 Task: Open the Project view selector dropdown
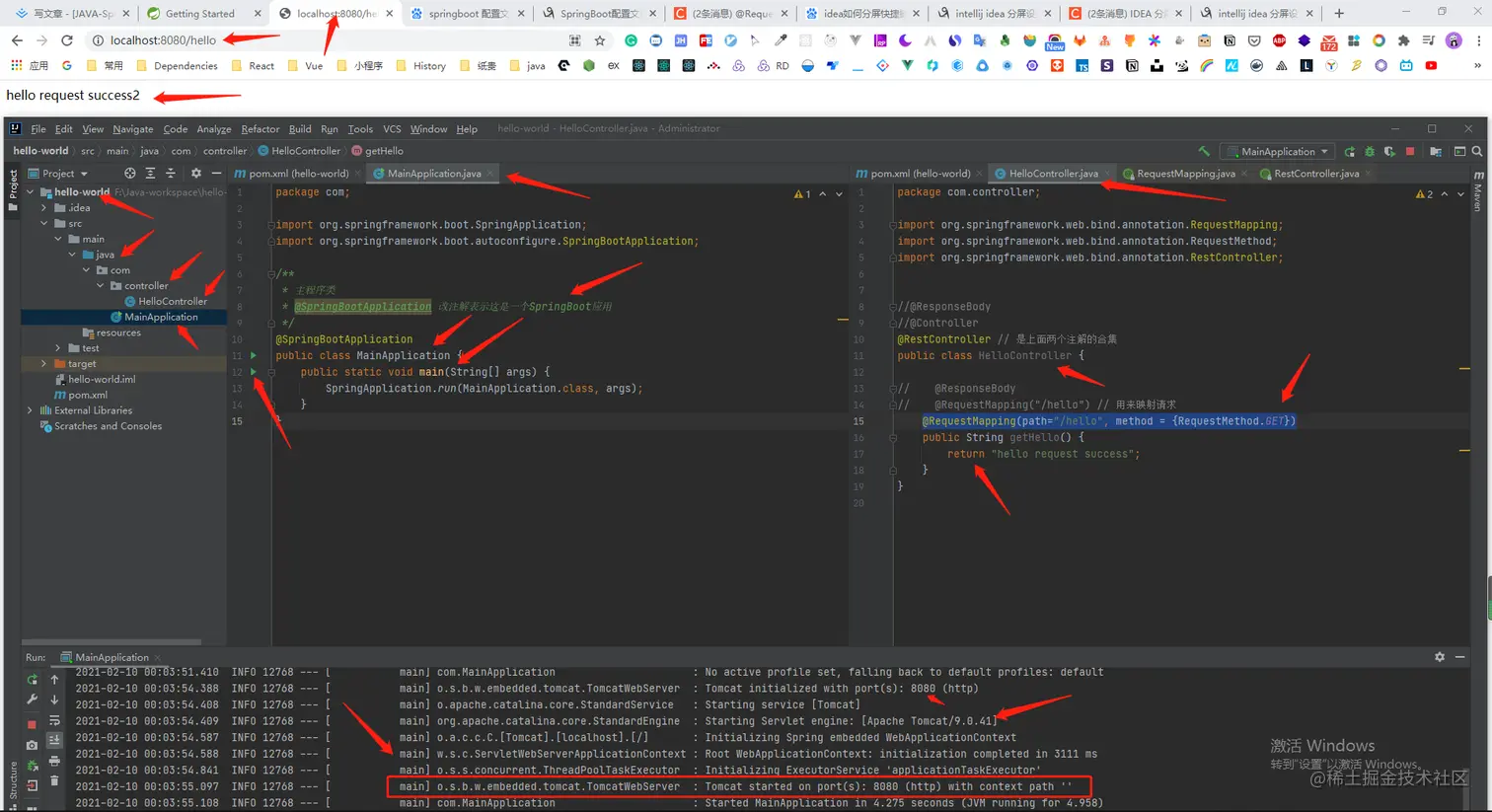(x=58, y=173)
